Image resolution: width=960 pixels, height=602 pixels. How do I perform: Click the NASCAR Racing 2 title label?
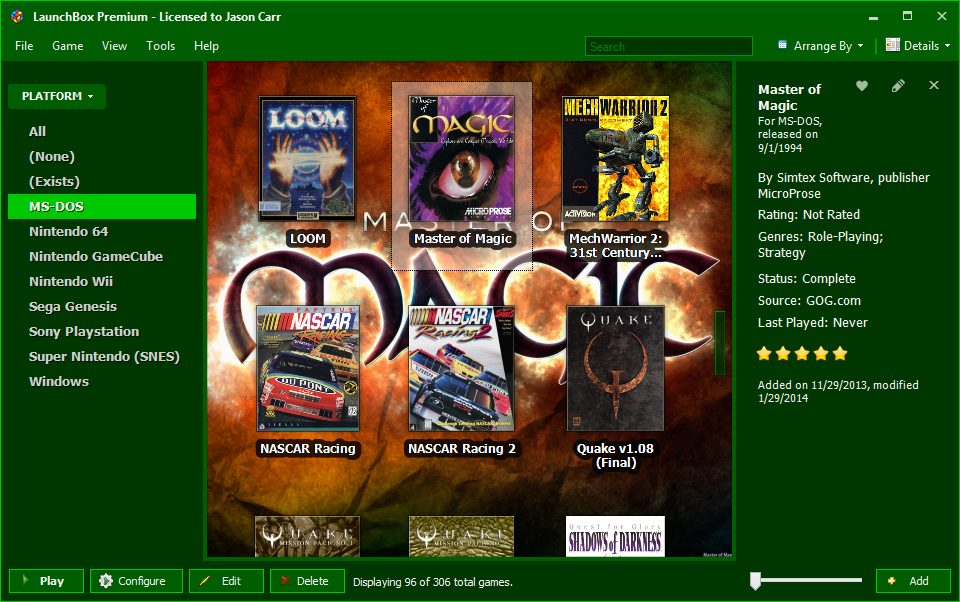pyautogui.click(x=462, y=449)
